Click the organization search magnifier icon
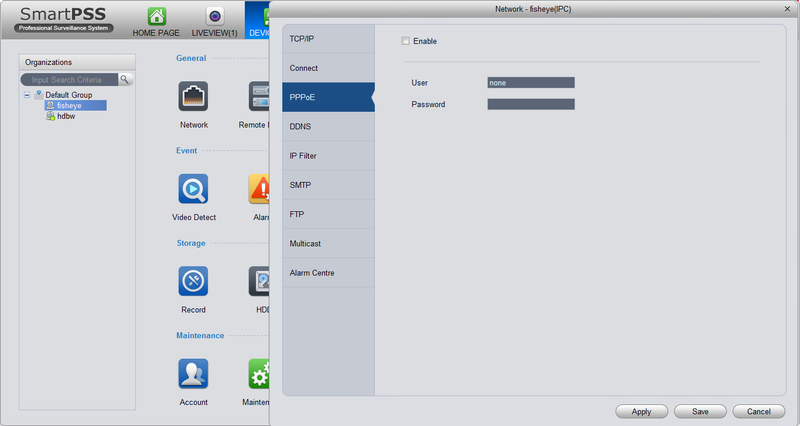800x426 pixels. point(125,80)
